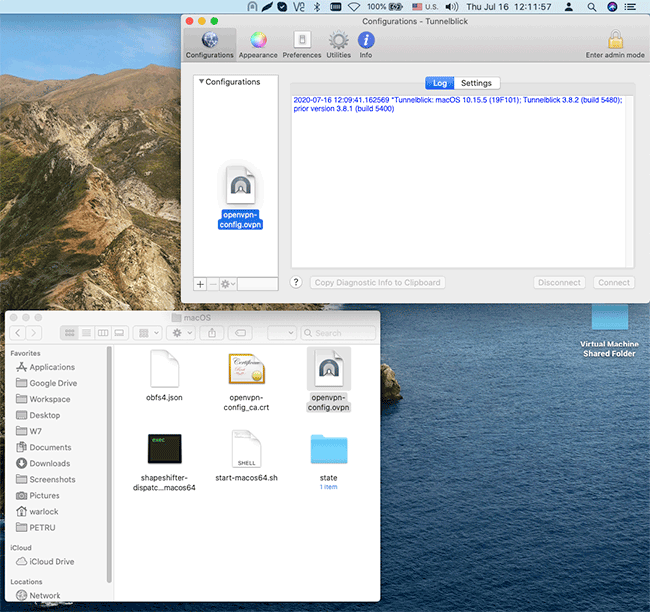The height and width of the screenshot is (612, 650).
Task: Open Notification Center in menu bar
Action: 630,7
